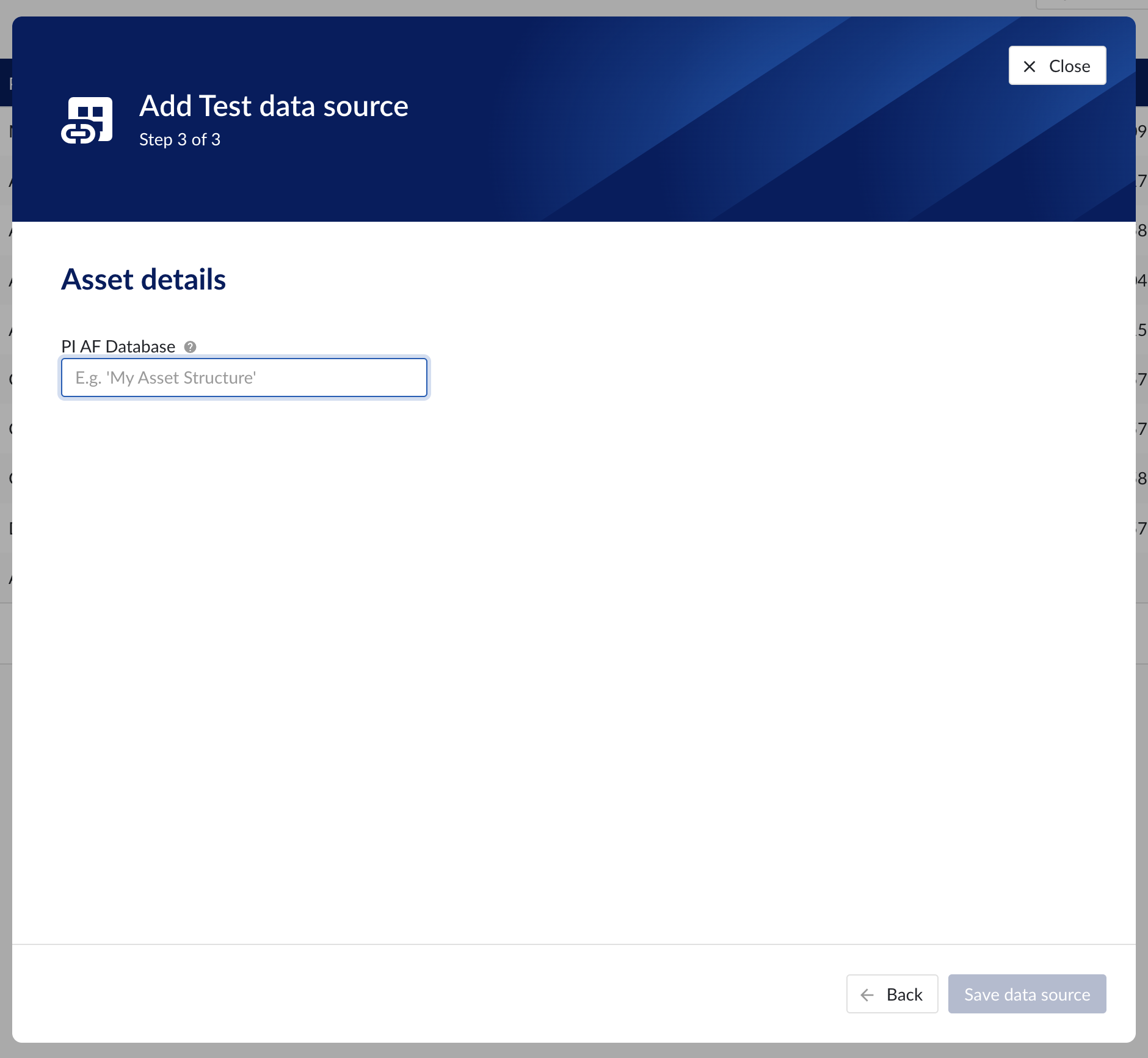Click the left arrow icon on Back button
Viewport: 1148px width, 1058px height.
(868, 993)
